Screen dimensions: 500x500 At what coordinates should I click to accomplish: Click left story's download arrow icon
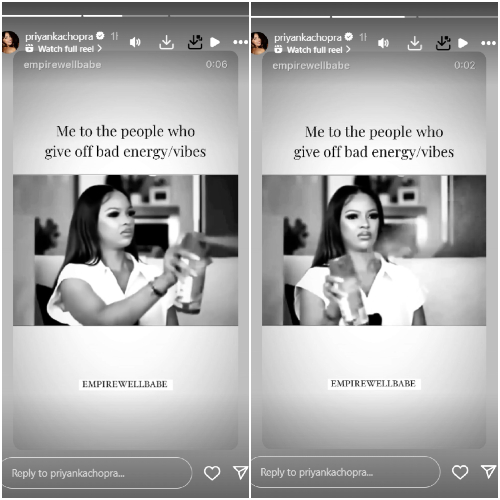[x=166, y=42]
